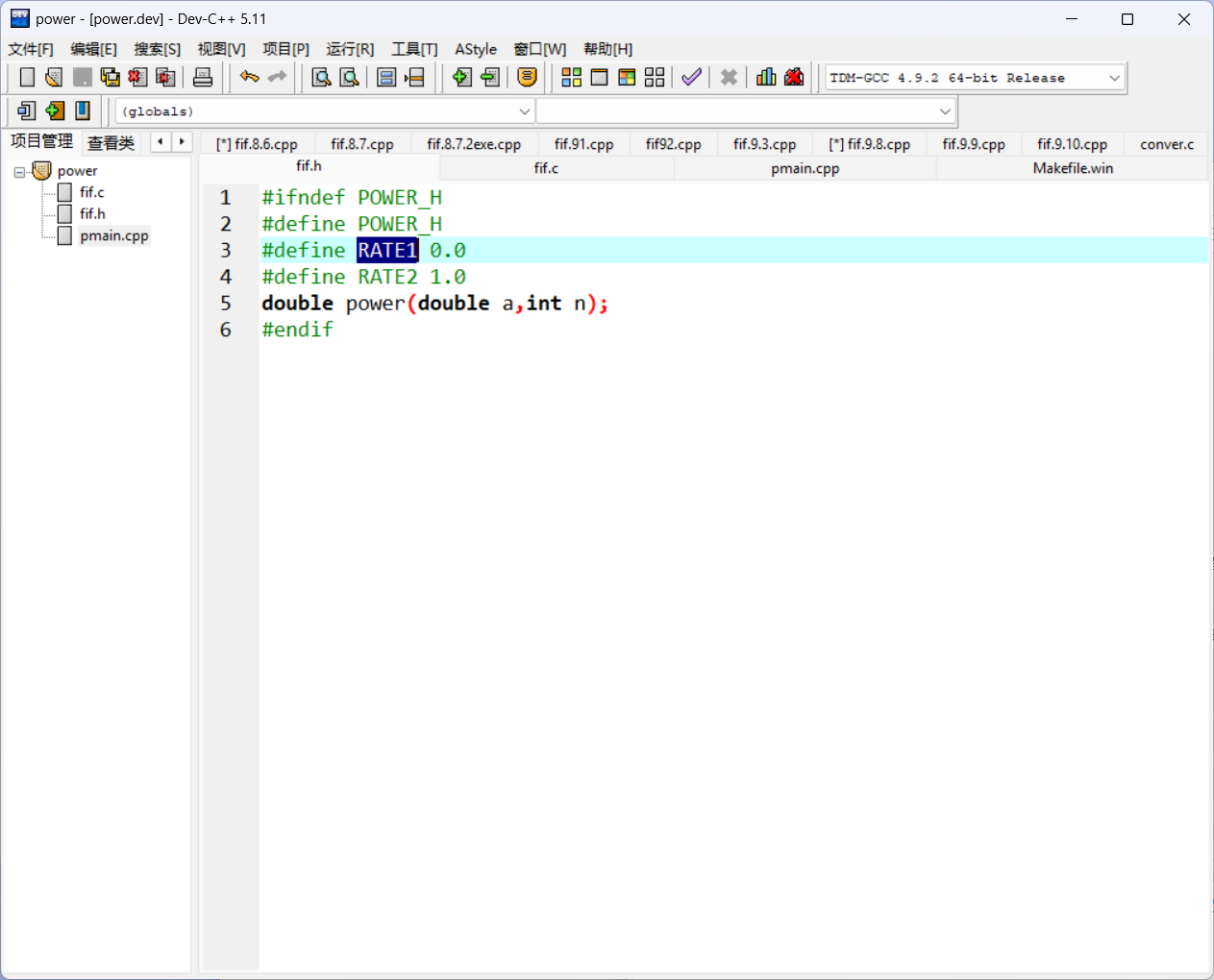Click the left sidebar tab scroll arrow
This screenshot has height=980, width=1214.
coord(161,142)
